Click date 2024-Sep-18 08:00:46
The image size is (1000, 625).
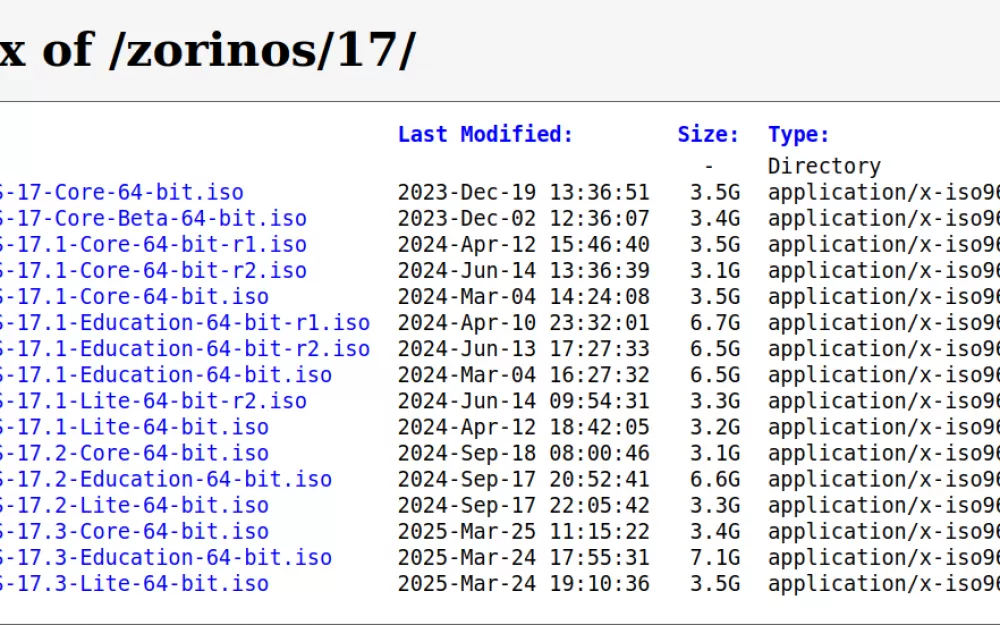(x=524, y=453)
